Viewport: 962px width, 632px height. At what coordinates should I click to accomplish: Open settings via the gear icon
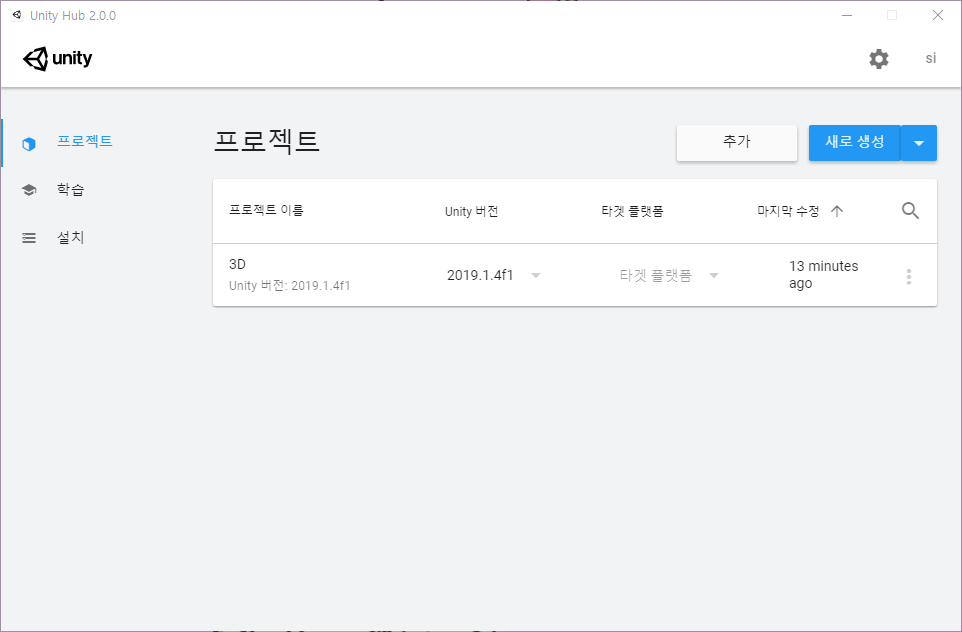(879, 59)
